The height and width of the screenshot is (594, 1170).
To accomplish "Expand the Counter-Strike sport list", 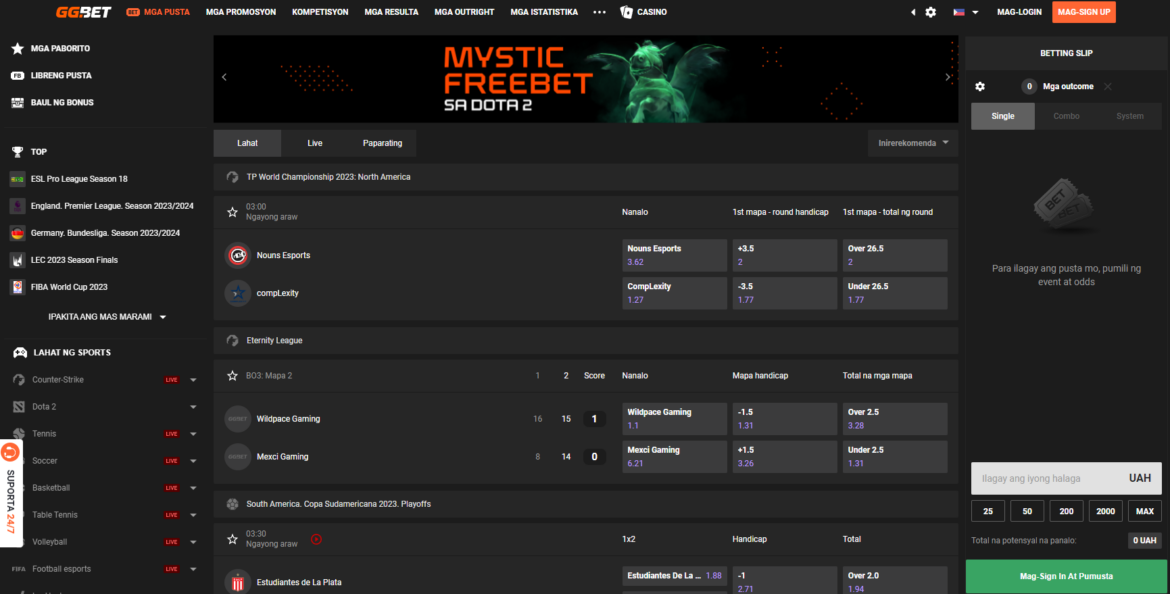I will coord(193,380).
